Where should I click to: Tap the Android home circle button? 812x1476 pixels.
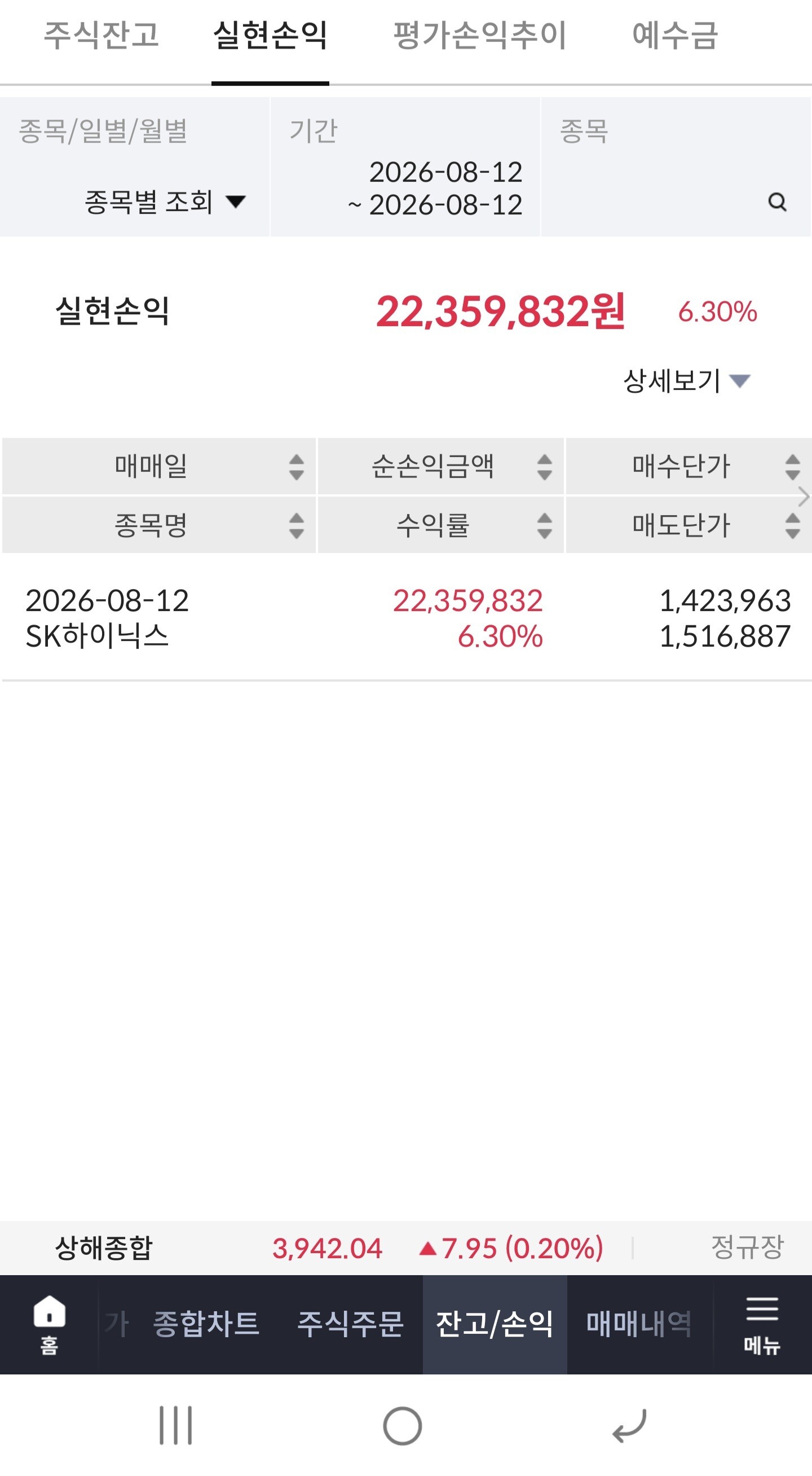(403, 1426)
